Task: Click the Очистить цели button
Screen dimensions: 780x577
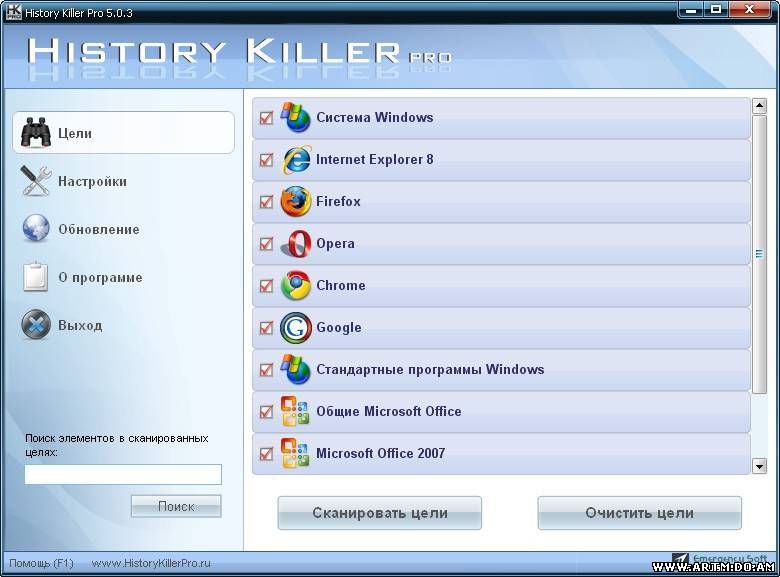Action: point(639,513)
